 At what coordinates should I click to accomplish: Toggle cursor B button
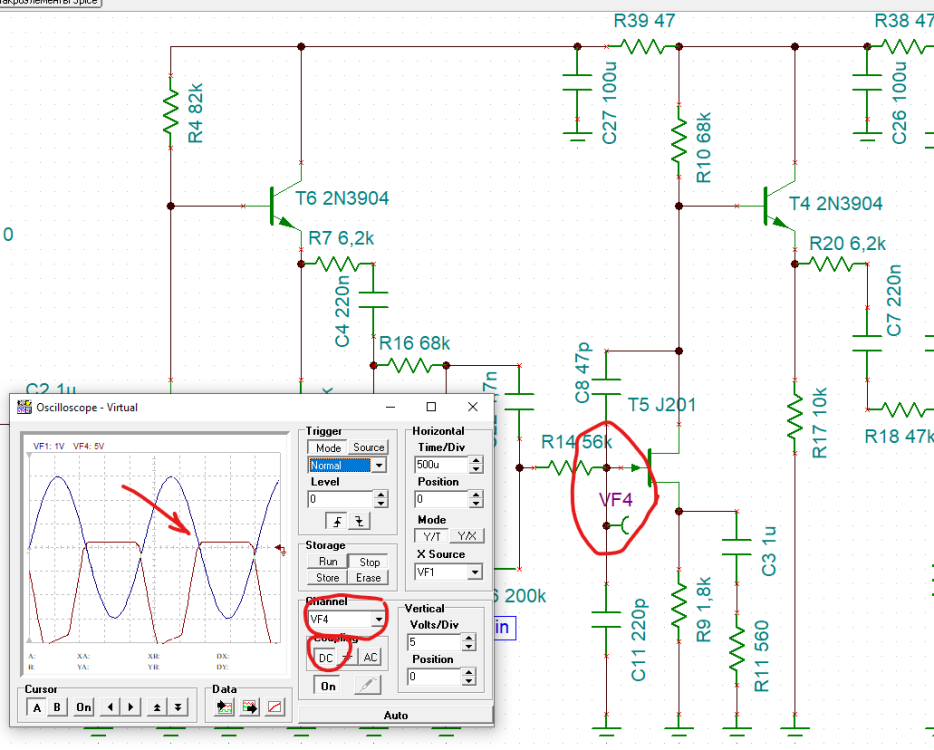tap(57, 707)
